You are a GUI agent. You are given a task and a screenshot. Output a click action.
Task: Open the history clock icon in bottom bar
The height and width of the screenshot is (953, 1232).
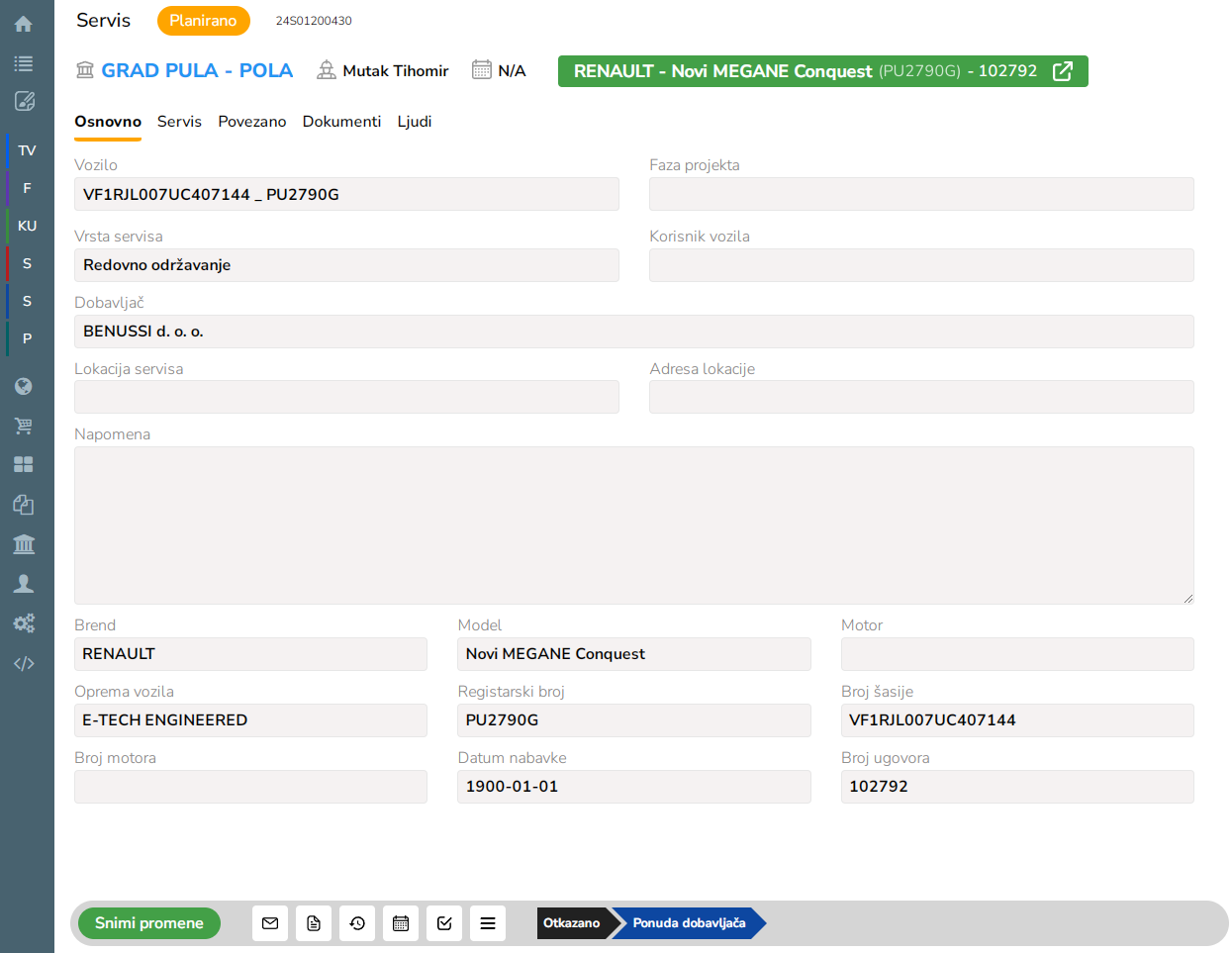(357, 923)
